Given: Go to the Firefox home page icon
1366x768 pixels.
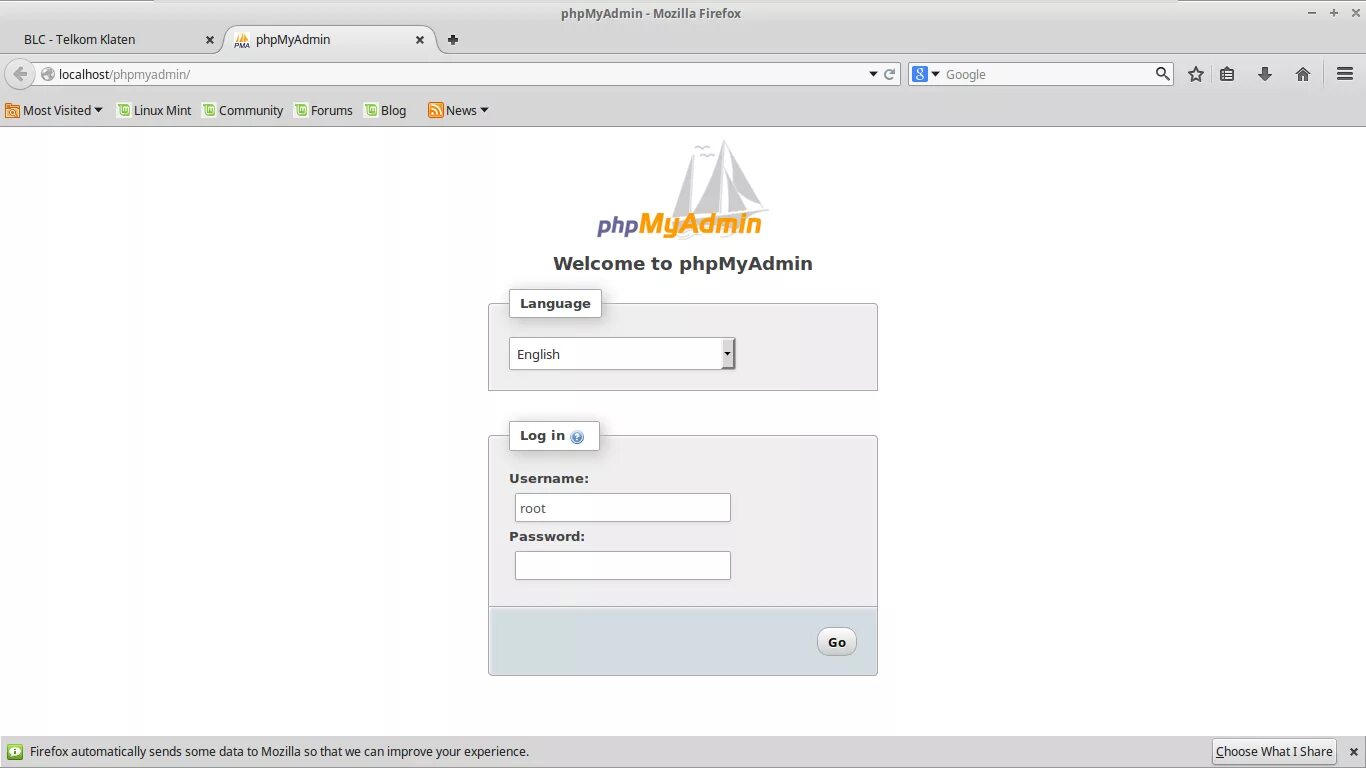Looking at the screenshot, I should pyautogui.click(x=1302, y=74).
